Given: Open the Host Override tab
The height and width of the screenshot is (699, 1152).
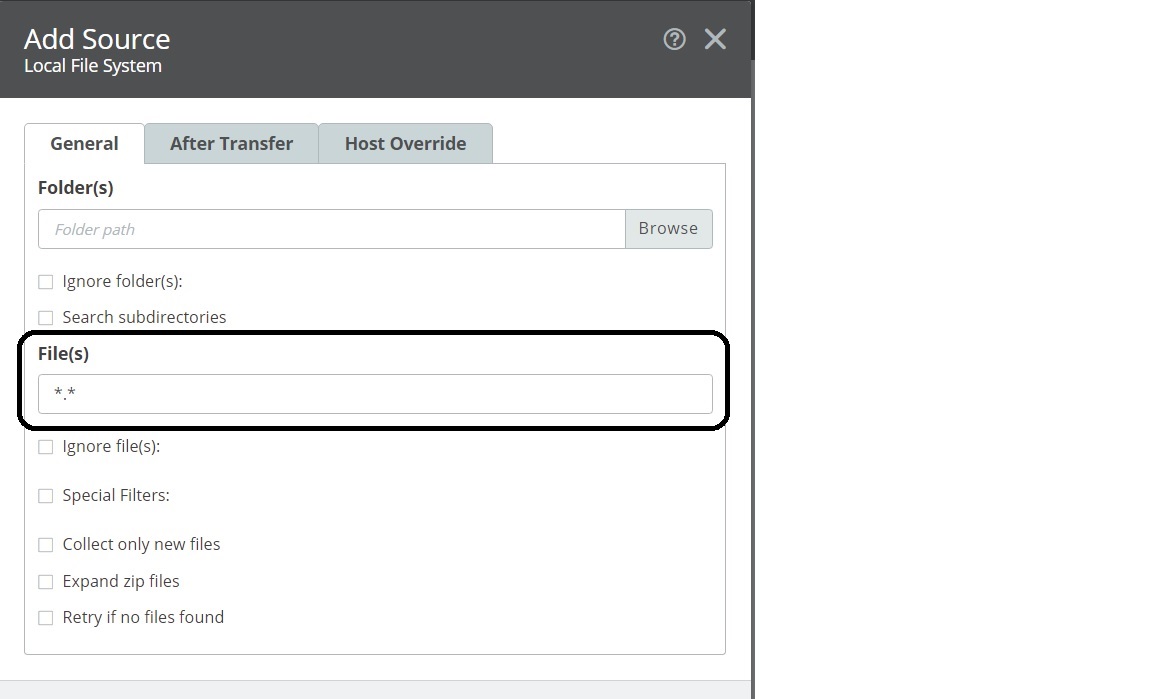Looking at the screenshot, I should tap(406, 143).
